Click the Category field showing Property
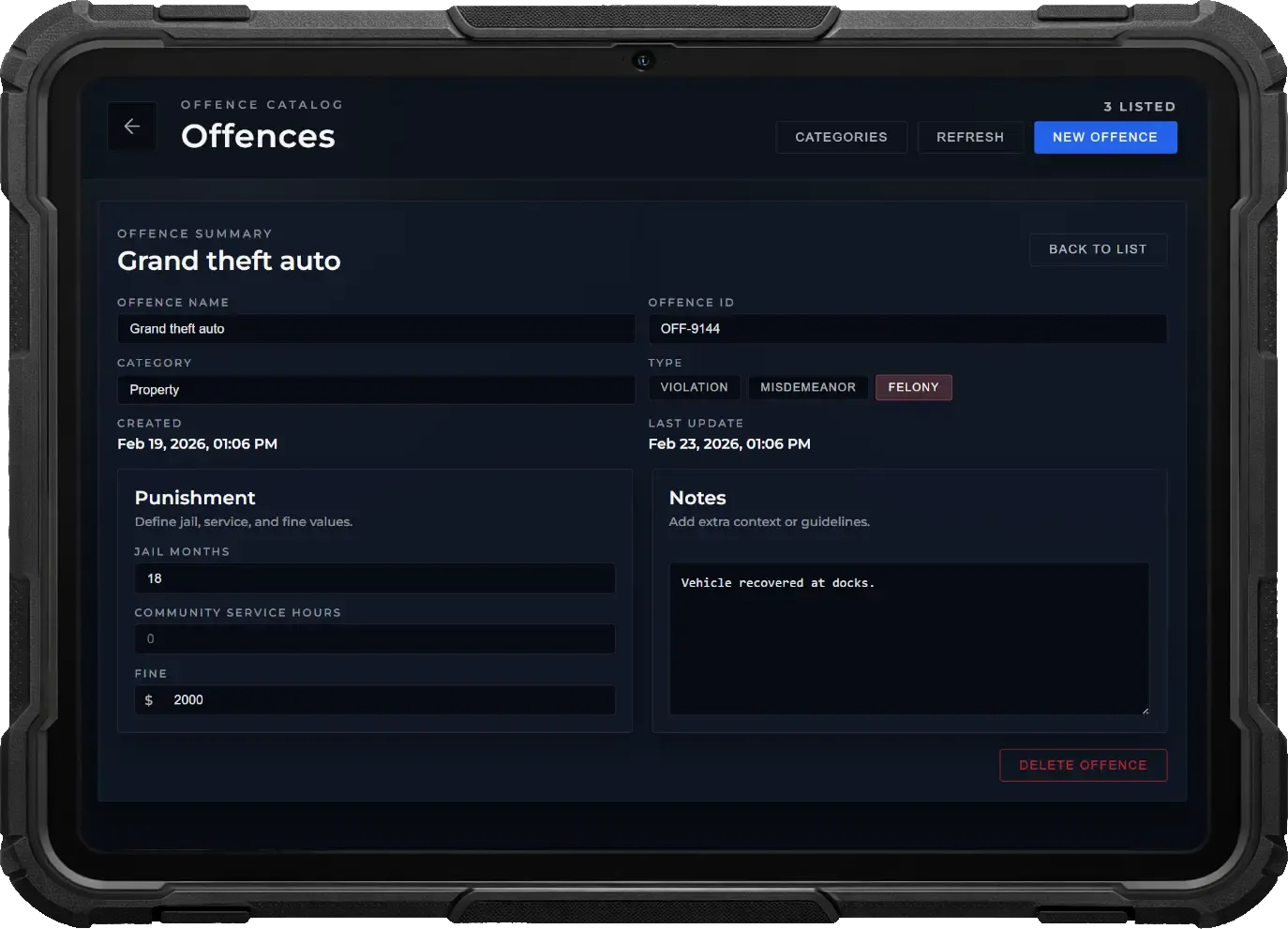The image size is (1288, 929). coord(375,390)
